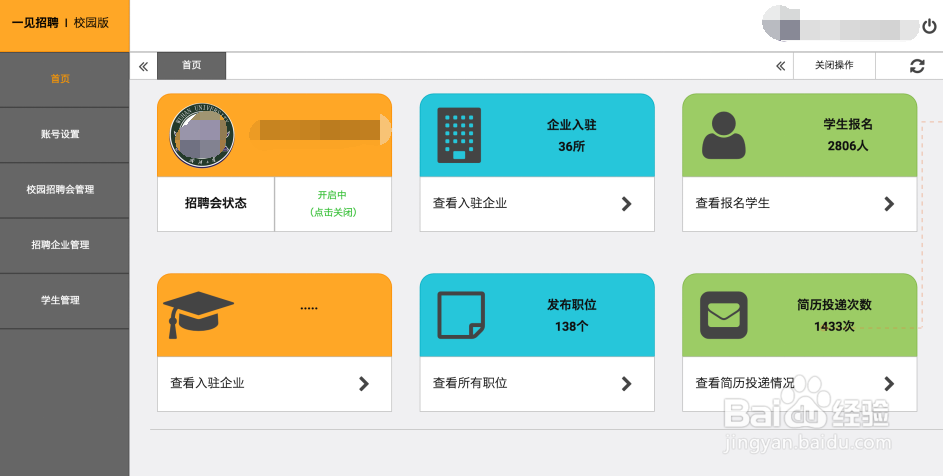Click the 招聘会状态 label

[215, 203]
